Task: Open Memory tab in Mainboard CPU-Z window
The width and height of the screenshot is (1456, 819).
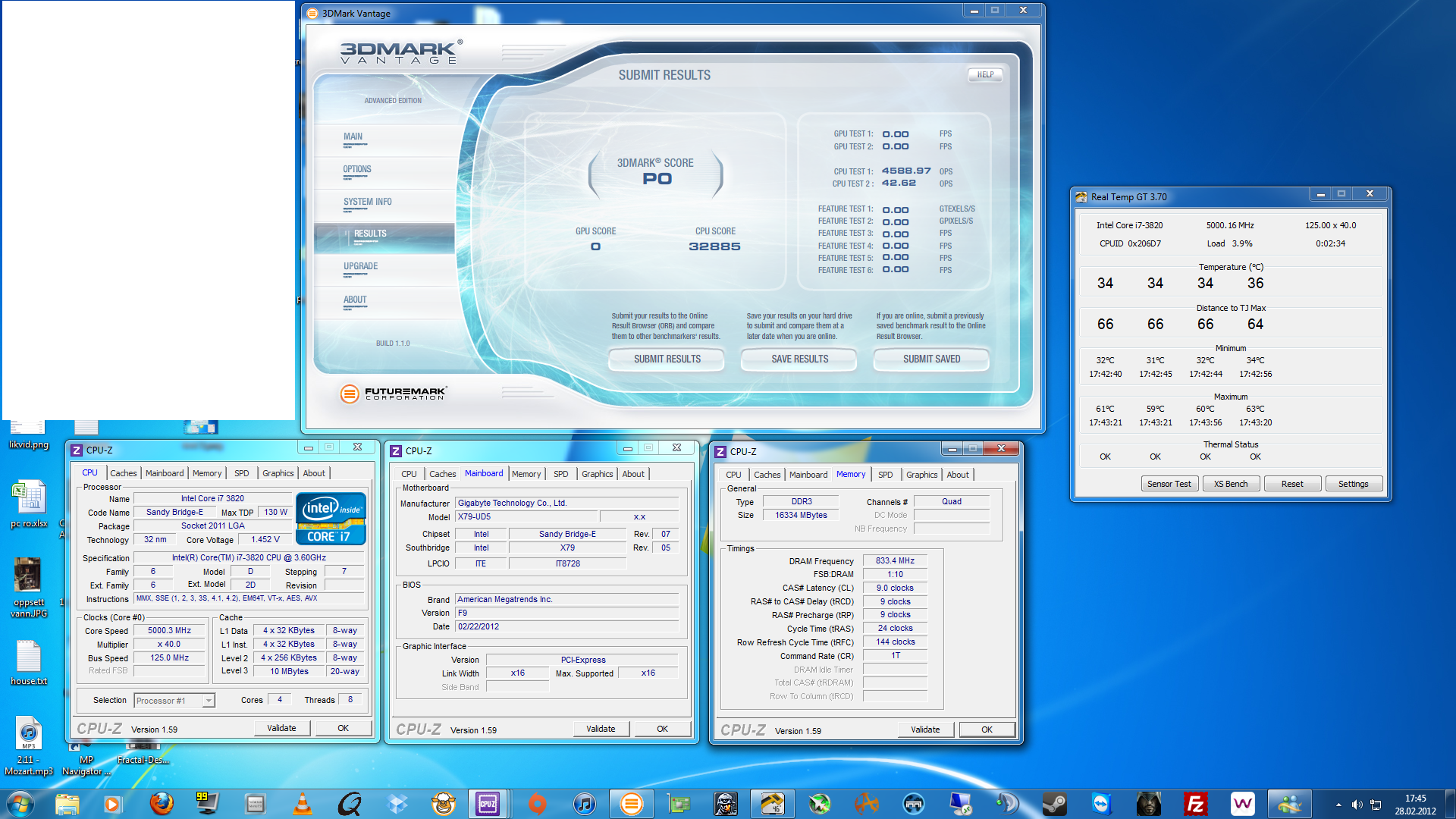Action: pyautogui.click(x=526, y=474)
